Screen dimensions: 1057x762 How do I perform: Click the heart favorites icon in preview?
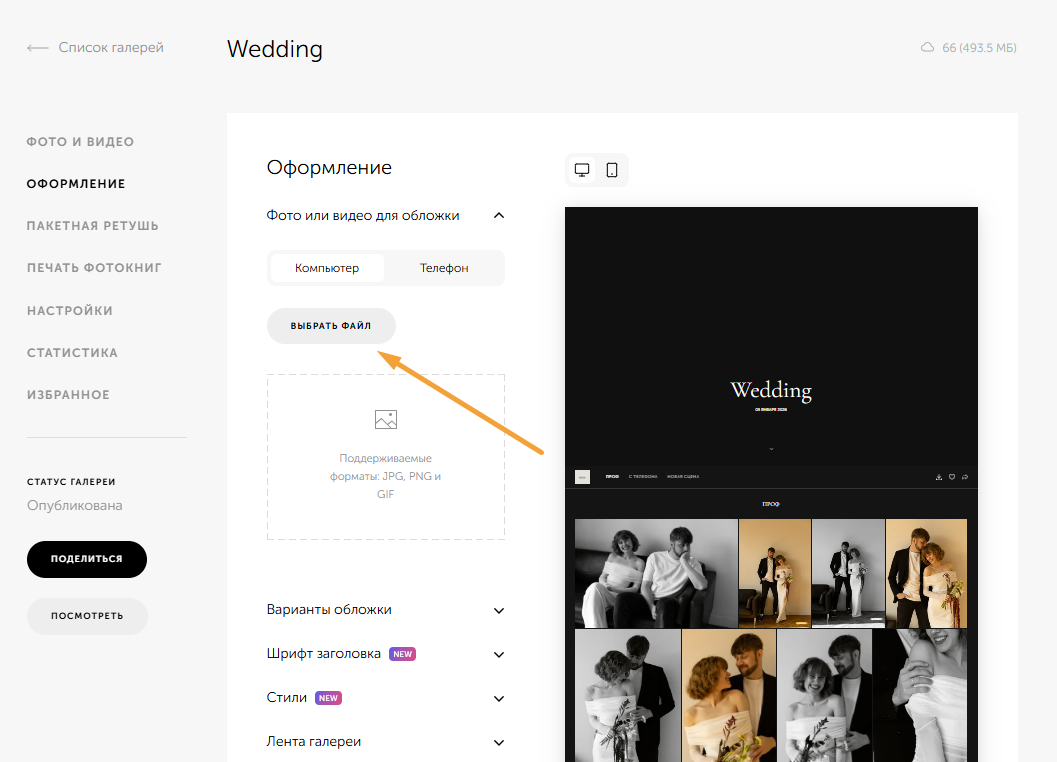click(952, 477)
